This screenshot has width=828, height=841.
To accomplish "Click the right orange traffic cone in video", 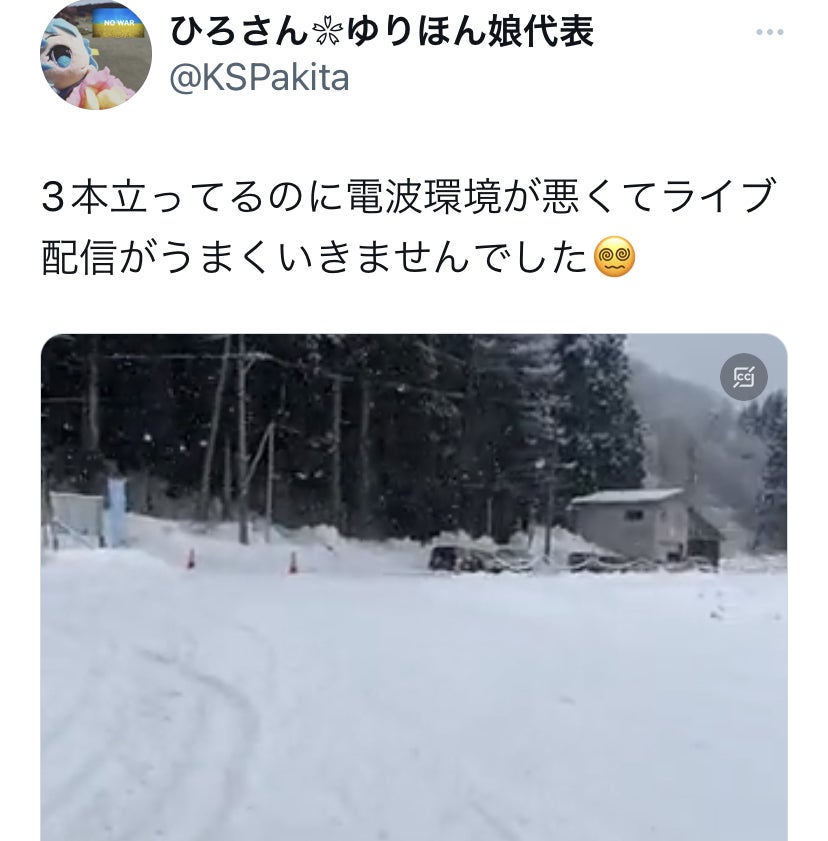I will pyautogui.click(x=293, y=563).
